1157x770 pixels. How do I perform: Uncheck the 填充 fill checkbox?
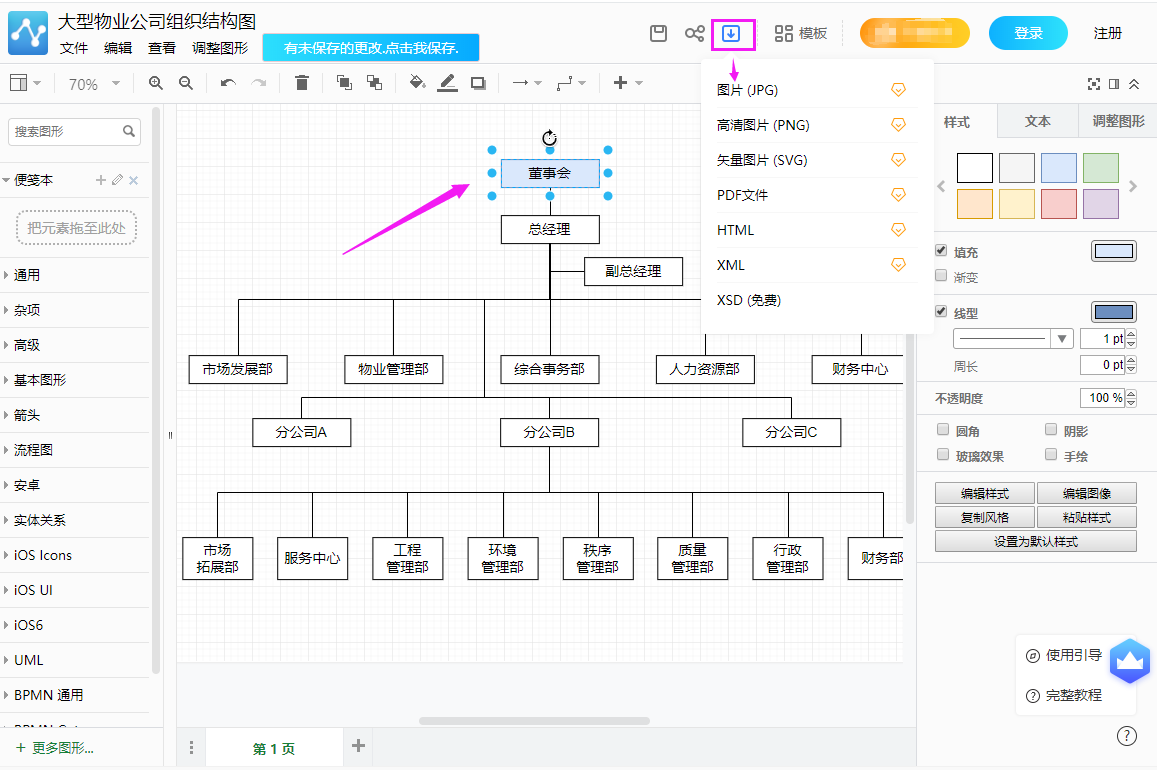point(940,251)
